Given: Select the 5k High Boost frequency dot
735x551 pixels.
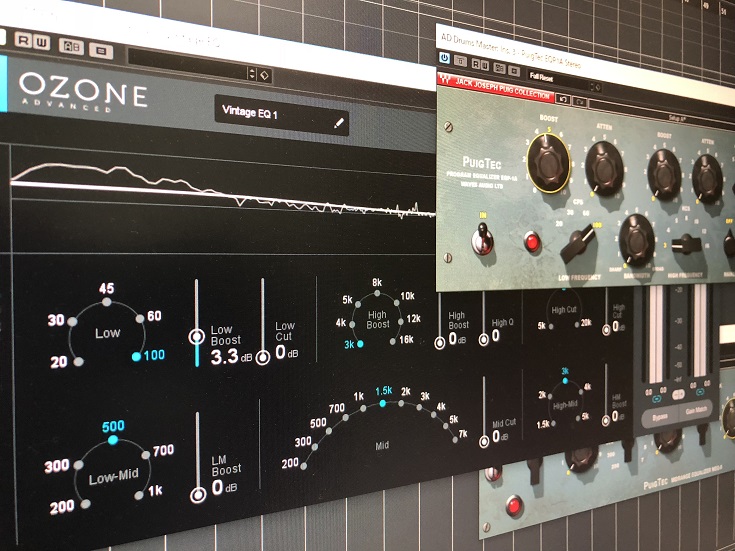Looking at the screenshot, I should click(358, 304).
